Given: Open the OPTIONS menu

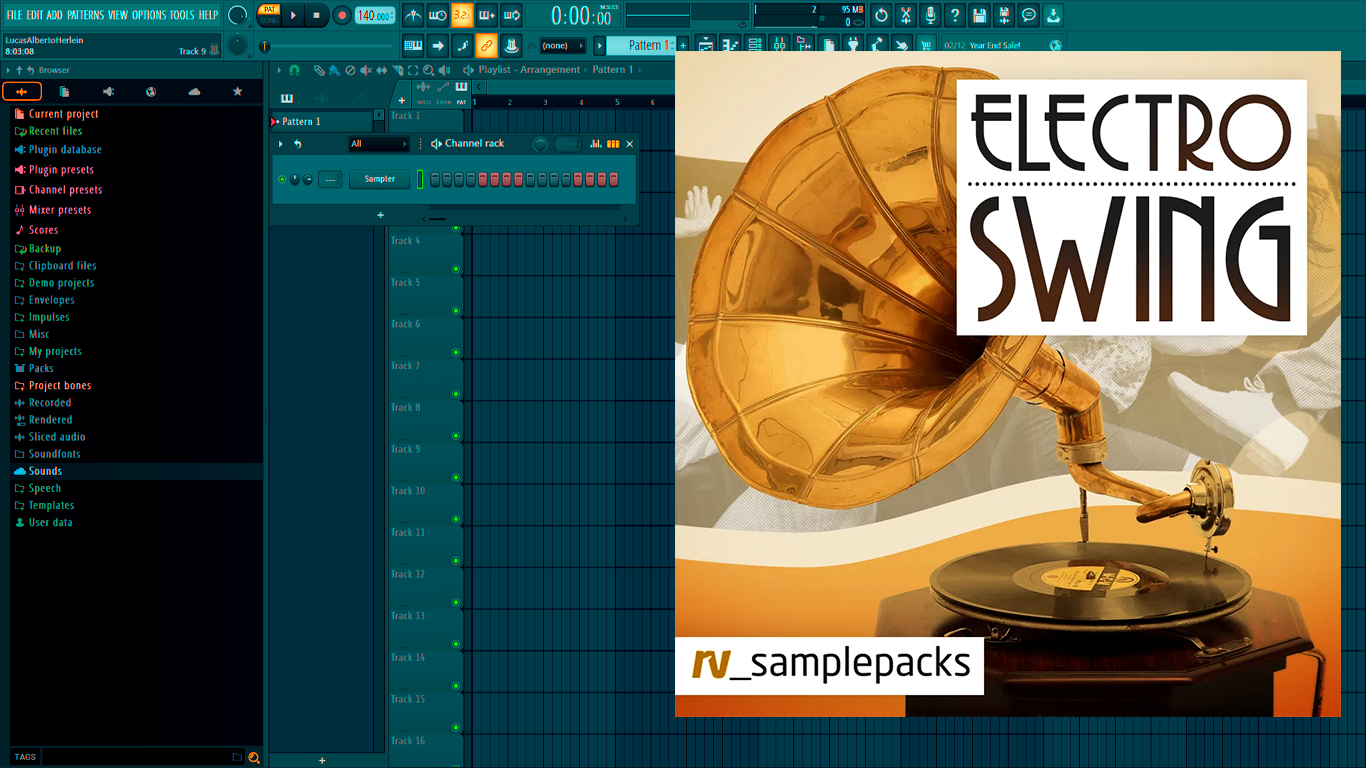Looking at the screenshot, I should (149, 15).
